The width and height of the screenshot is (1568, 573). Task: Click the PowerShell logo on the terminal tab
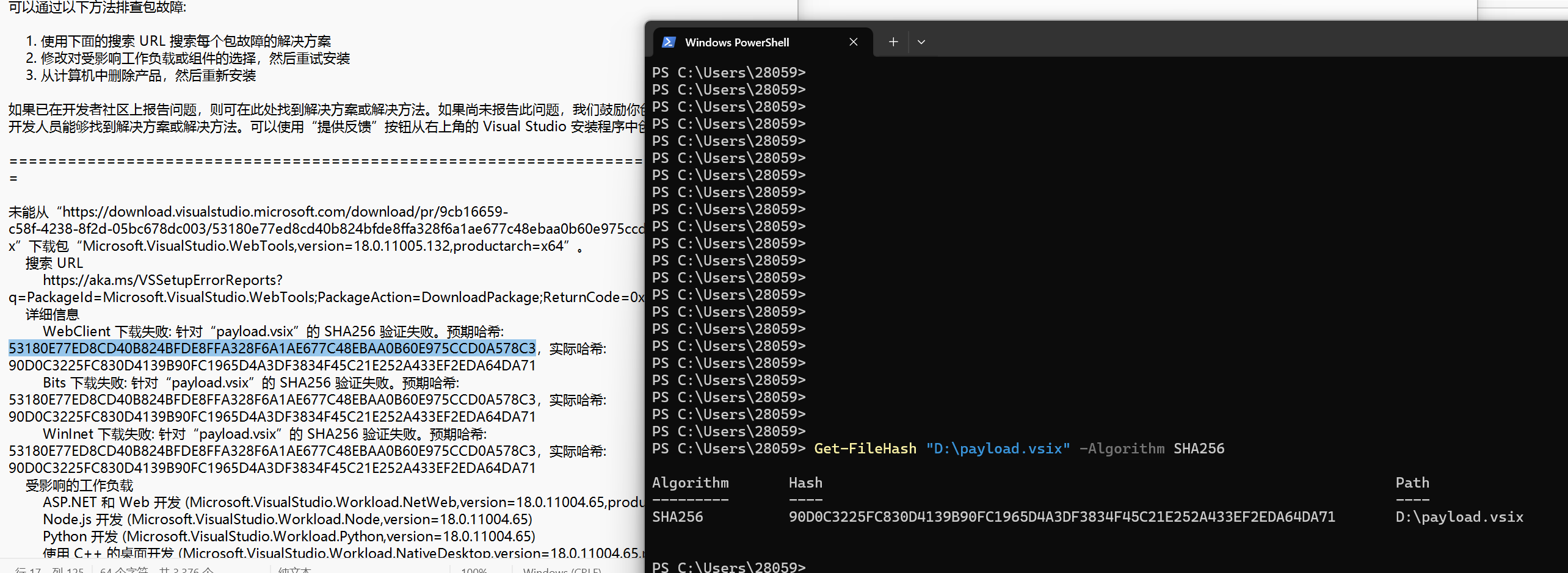pos(669,41)
